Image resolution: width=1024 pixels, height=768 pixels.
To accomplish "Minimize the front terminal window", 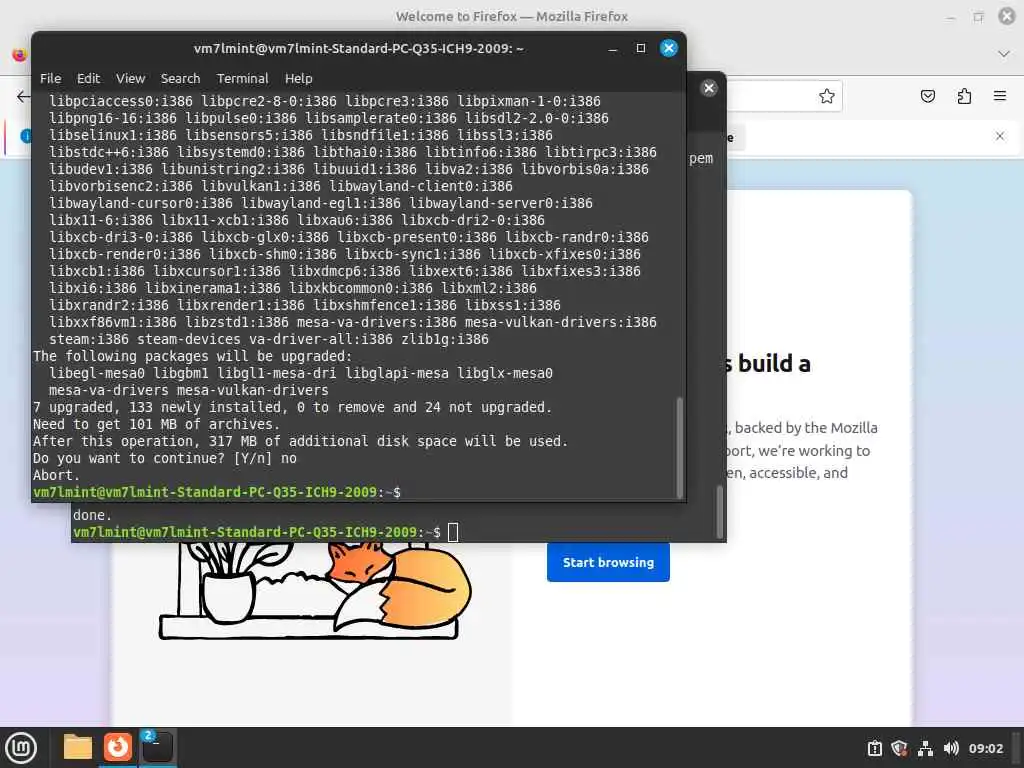I will click(613, 48).
